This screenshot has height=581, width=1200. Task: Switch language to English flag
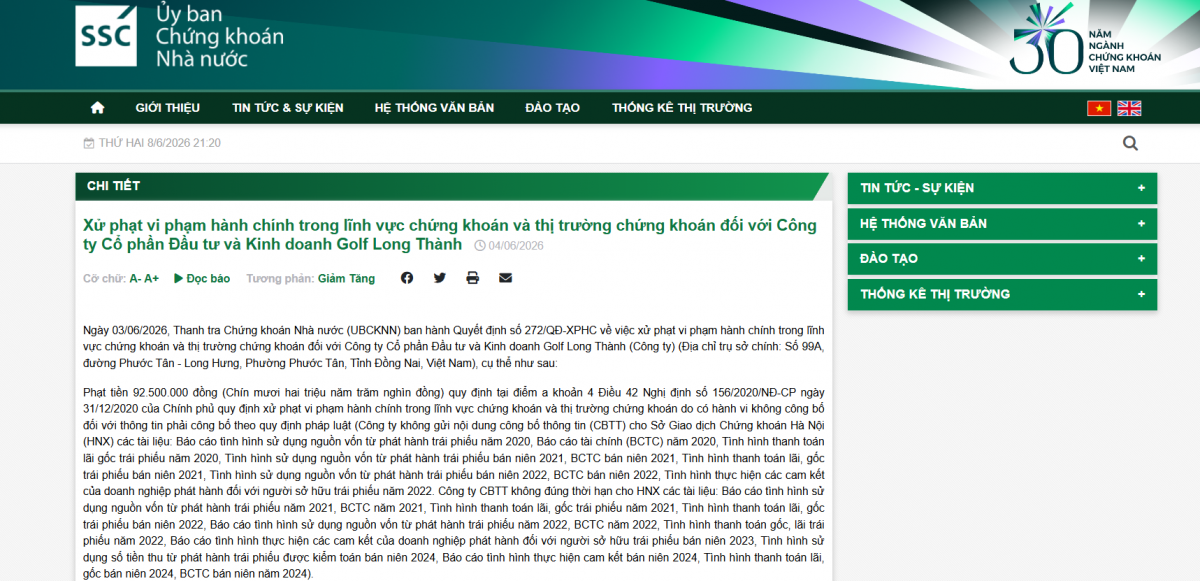tap(1129, 108)
